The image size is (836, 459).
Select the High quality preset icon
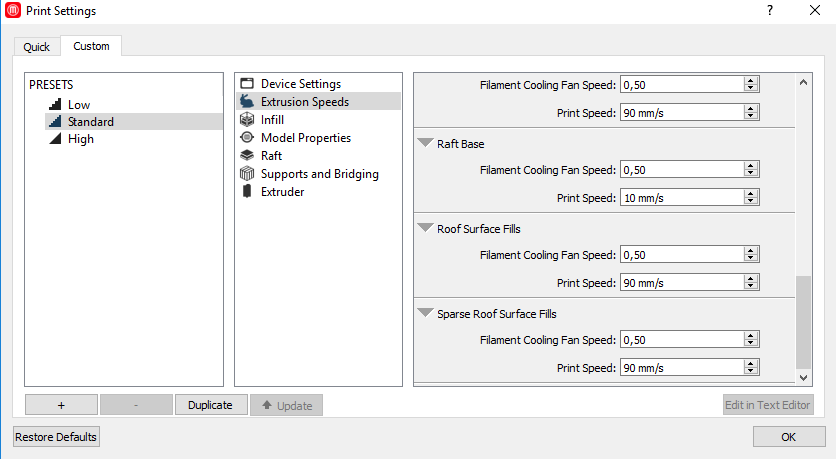(x=54, y=140)
